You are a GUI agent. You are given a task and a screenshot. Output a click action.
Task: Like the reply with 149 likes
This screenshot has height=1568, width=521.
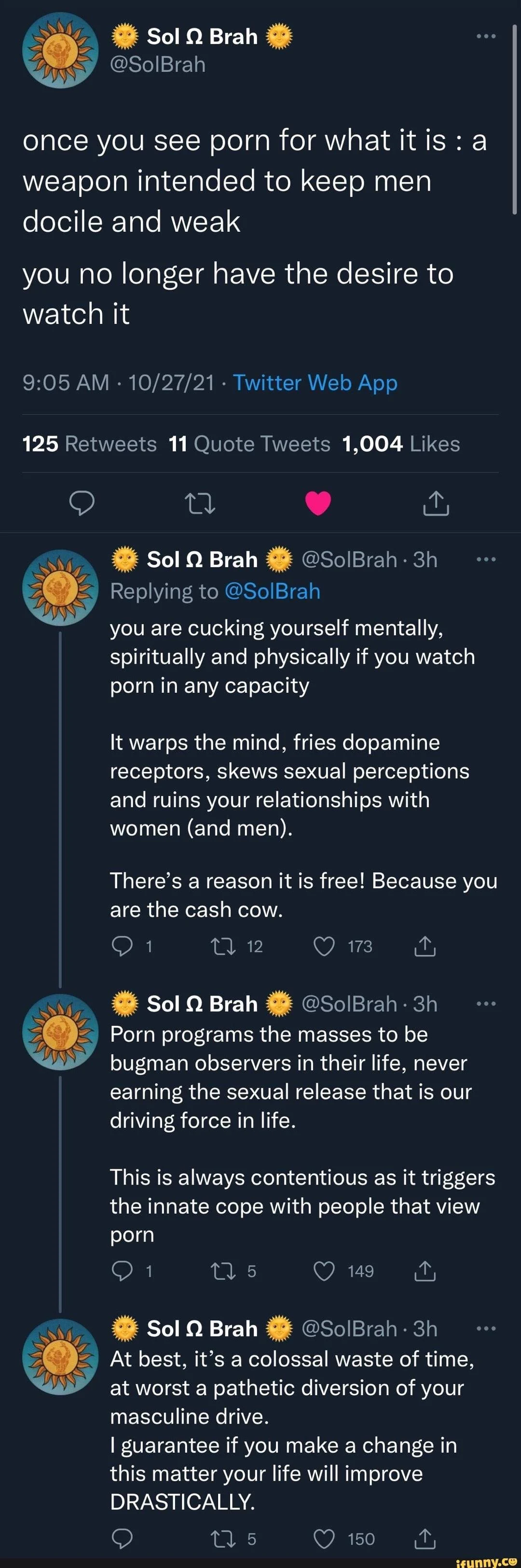[324, 1271]
